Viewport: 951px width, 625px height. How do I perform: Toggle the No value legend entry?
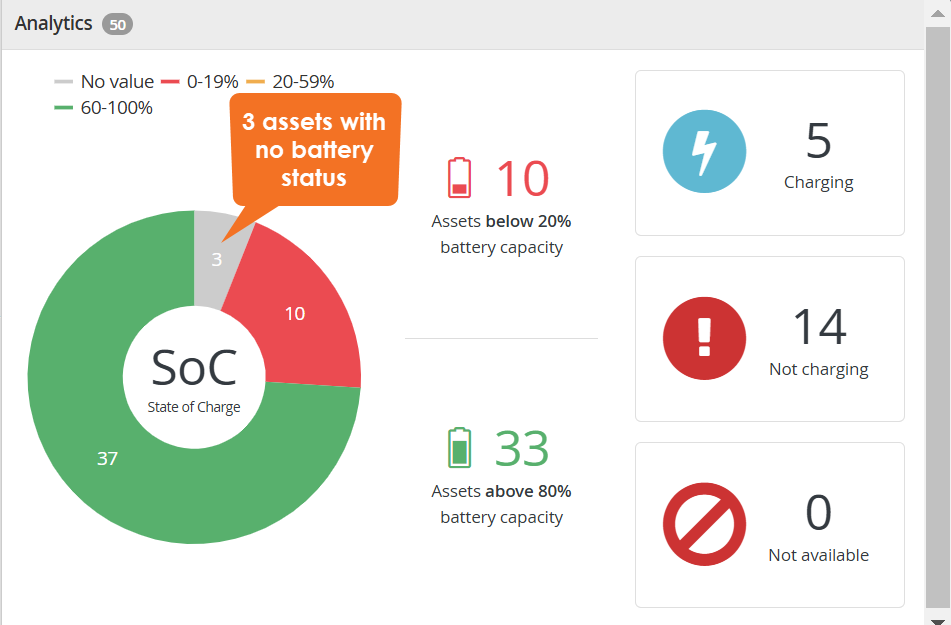pyautogui.click(x=104, y=81)
